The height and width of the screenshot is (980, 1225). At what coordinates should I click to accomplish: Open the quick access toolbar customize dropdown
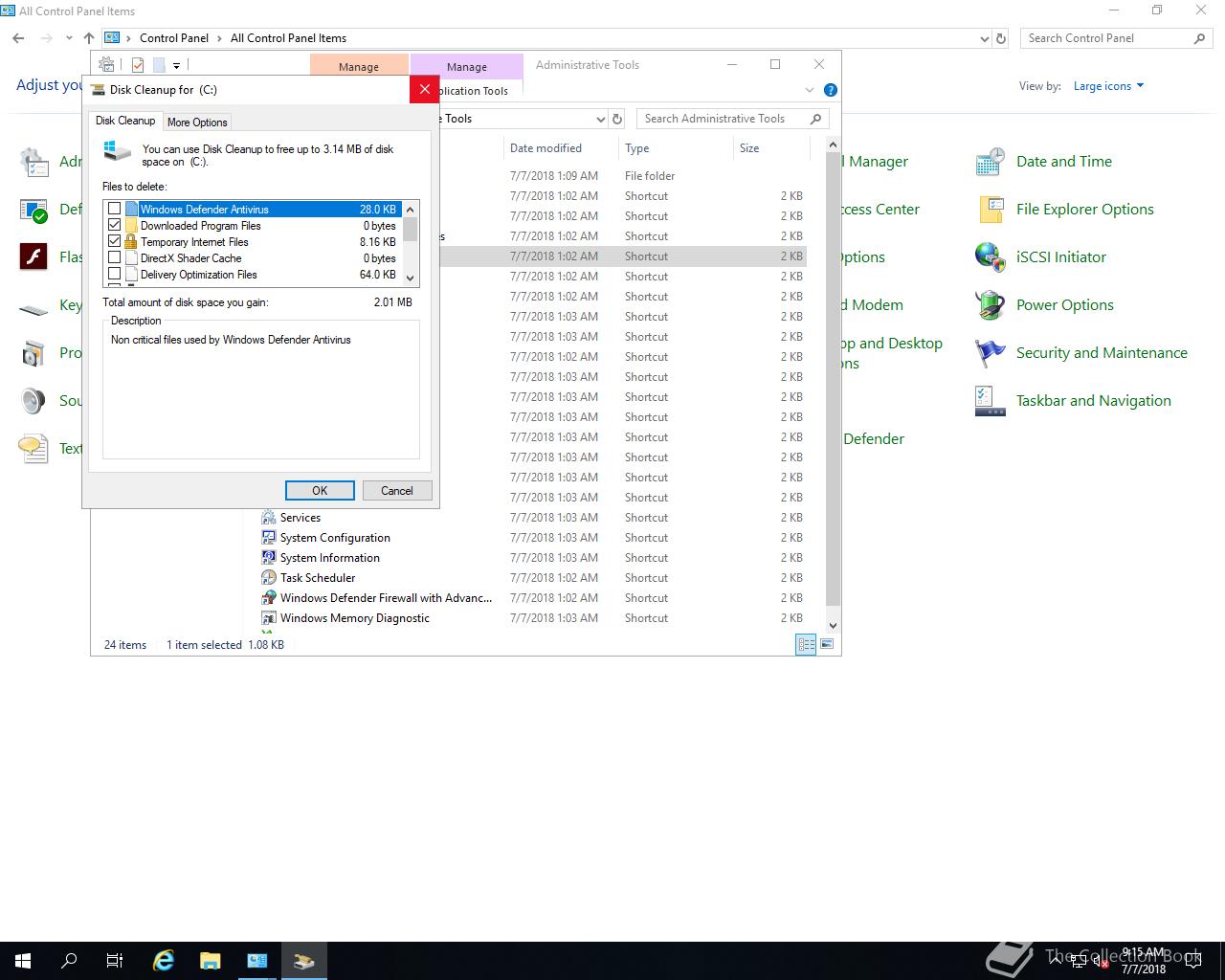point(177,65)
